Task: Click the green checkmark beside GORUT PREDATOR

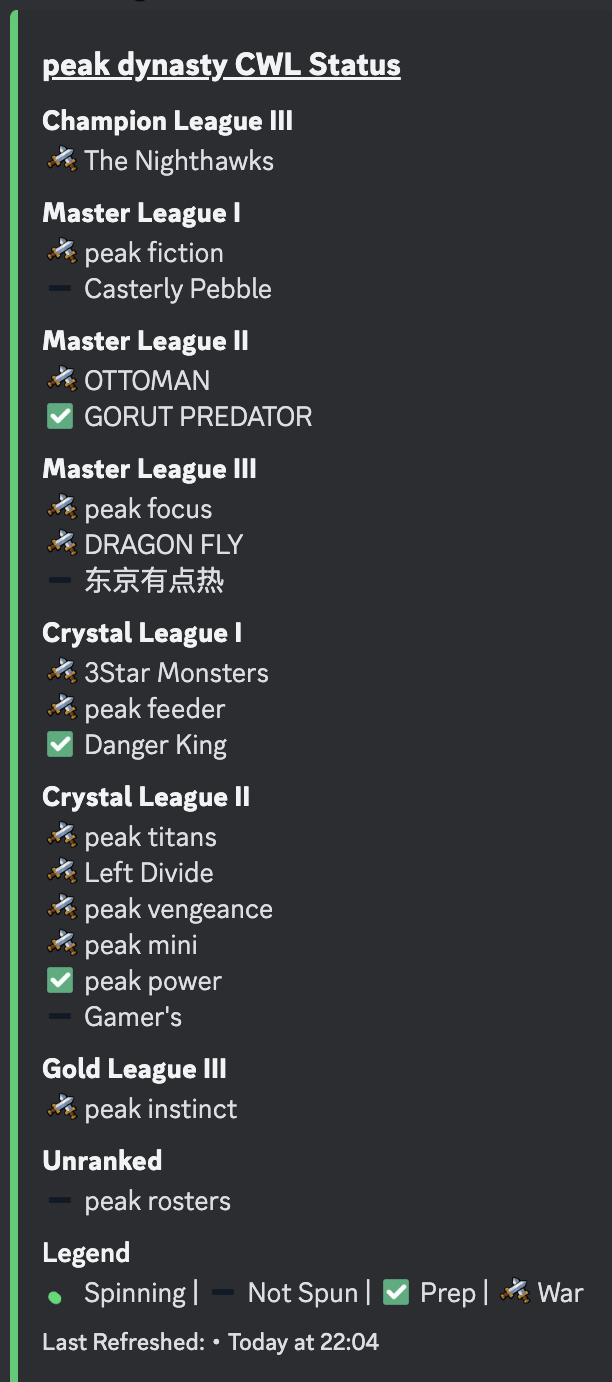Action: pyautogui.click(x=60, y=416)
